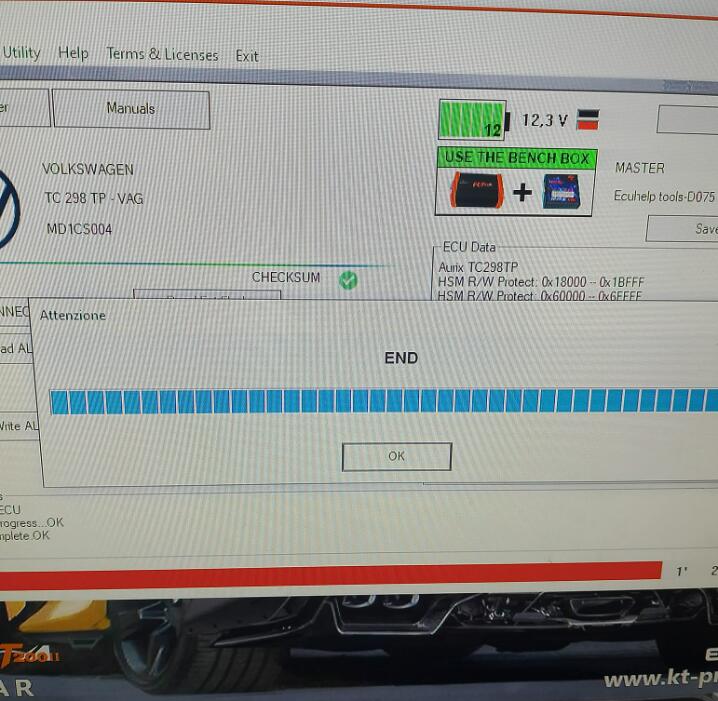
Task: Select the END message text
Action: (401, 358)
